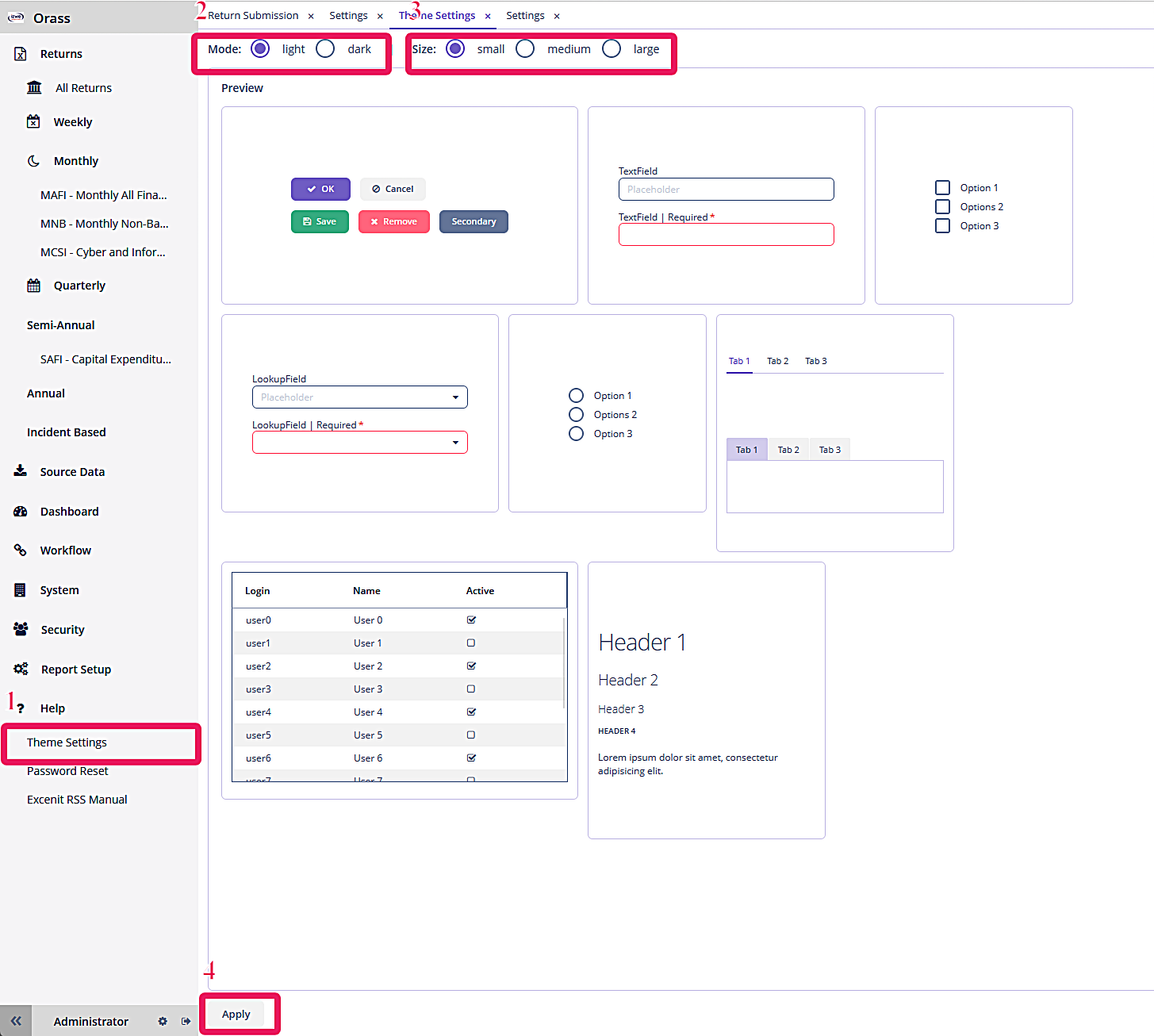This screenshot has height=1036, width=1154.
Task: Click inside the TextField placeholder input
Action: pos(725,189)
